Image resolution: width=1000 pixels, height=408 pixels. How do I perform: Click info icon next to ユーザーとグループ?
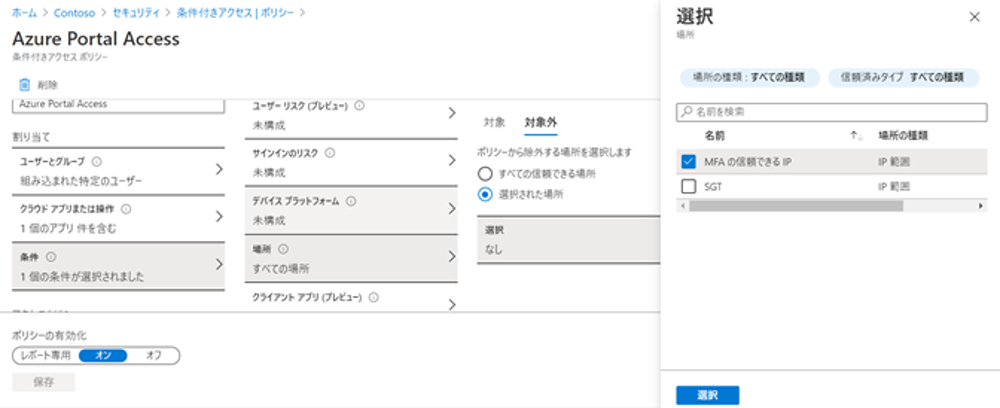(x=96, y=162)
